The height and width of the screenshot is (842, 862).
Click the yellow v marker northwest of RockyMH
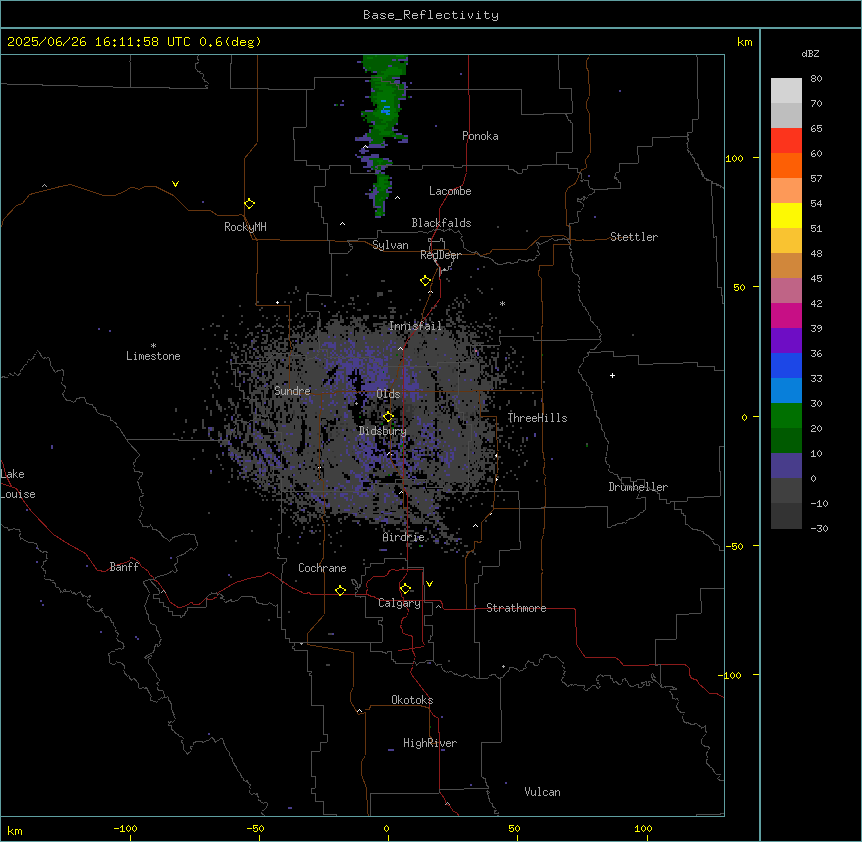(175, 184)
